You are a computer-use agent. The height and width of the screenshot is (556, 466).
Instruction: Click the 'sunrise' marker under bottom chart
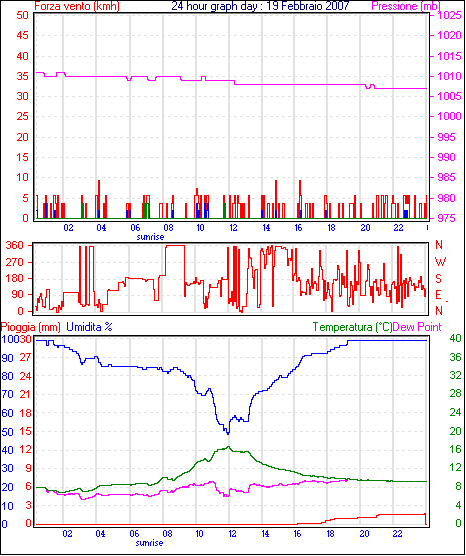[149, 543]
